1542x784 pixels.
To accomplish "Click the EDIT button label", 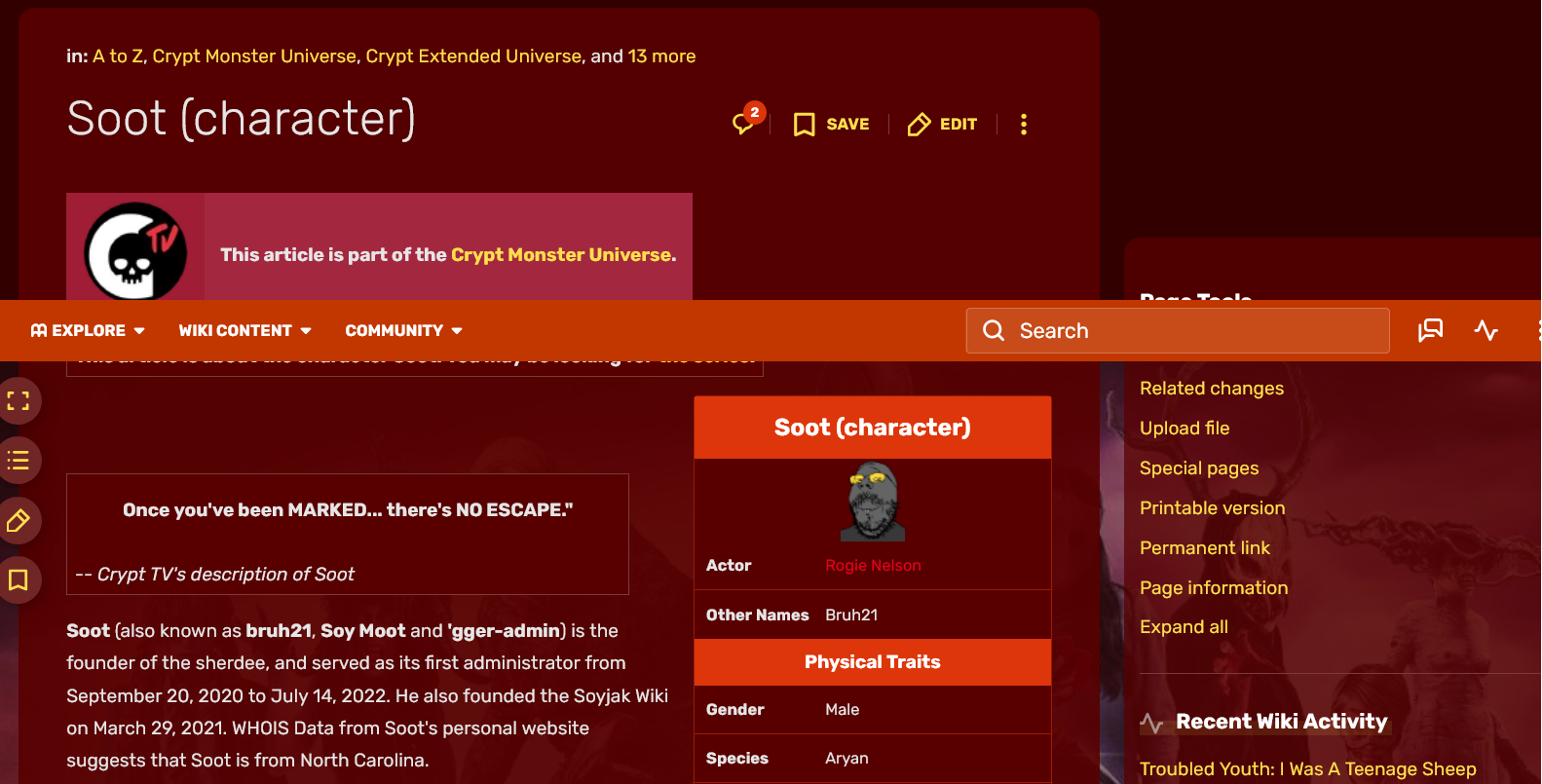I will tap(959, 125).
